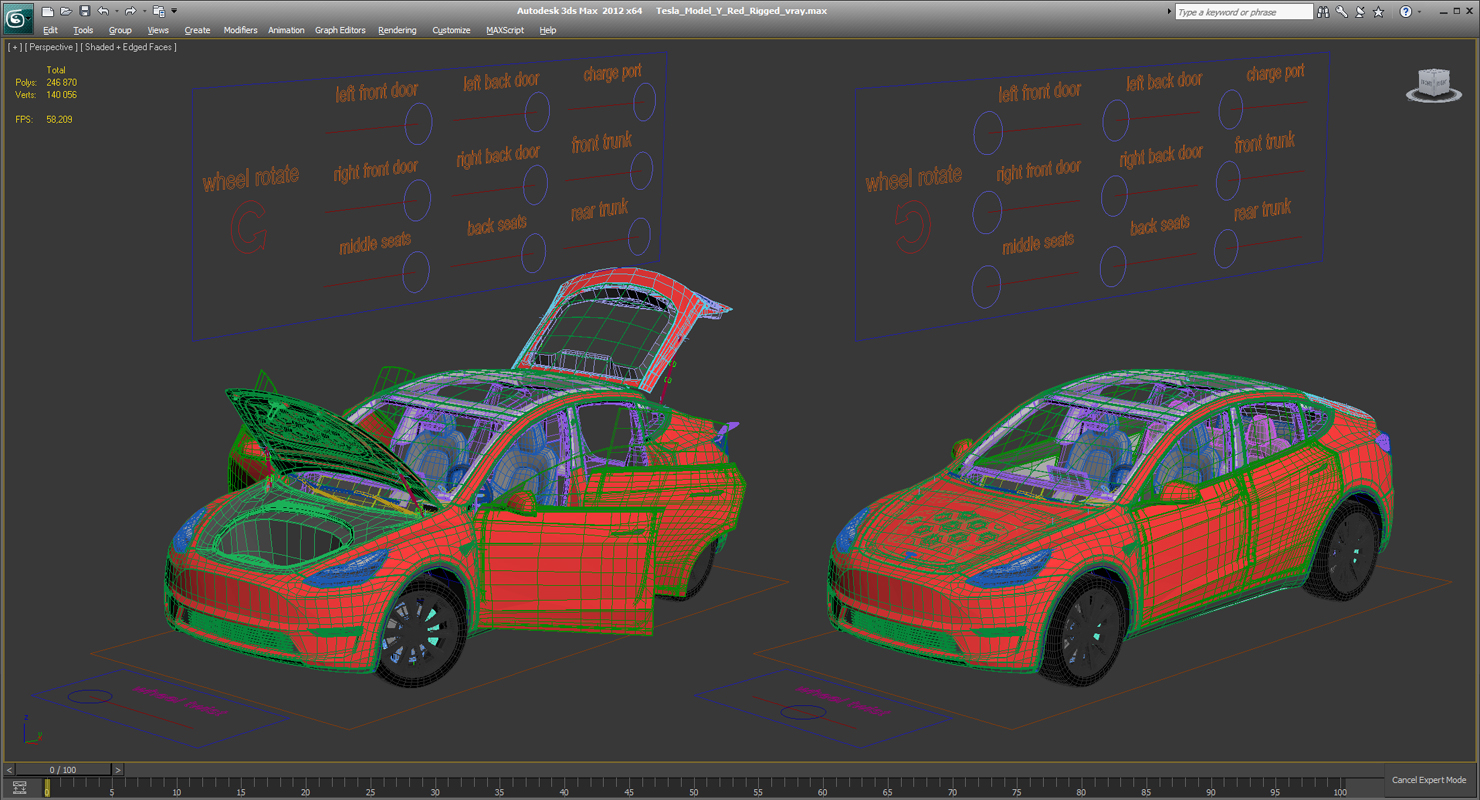The height and width of the screenshot is (800, 1480).
Task: Toggle the Open Mini Curve Editor icon
Action: (19, 788)
